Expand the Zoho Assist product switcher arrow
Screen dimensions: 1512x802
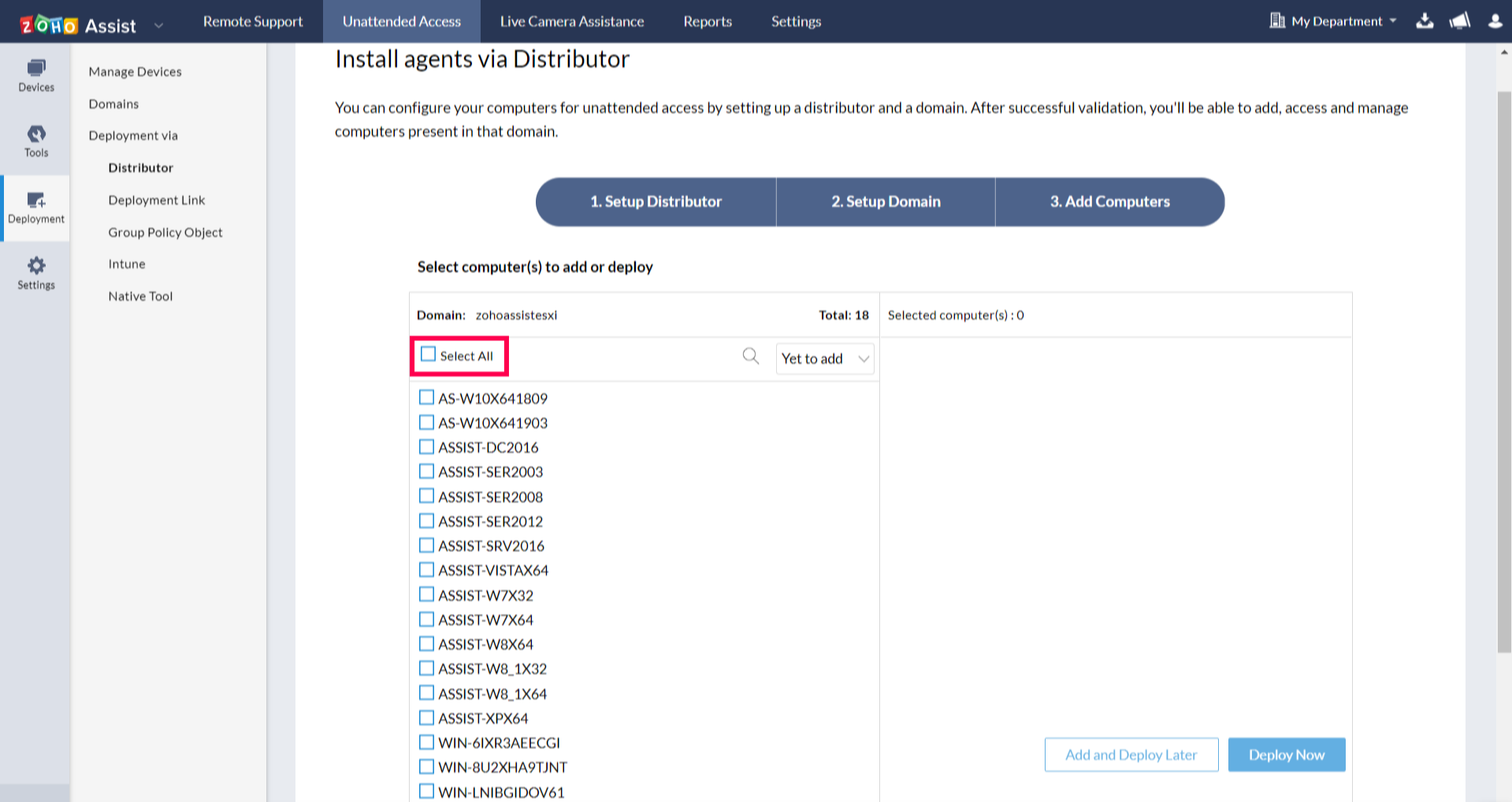point(158,25)
